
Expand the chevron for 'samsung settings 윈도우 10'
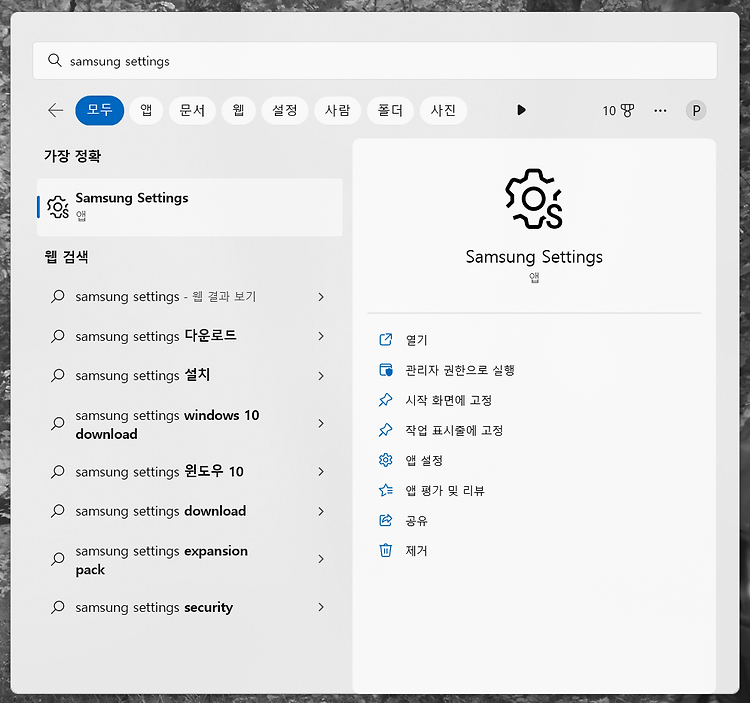pyautogui.click(x=321, y=472)
